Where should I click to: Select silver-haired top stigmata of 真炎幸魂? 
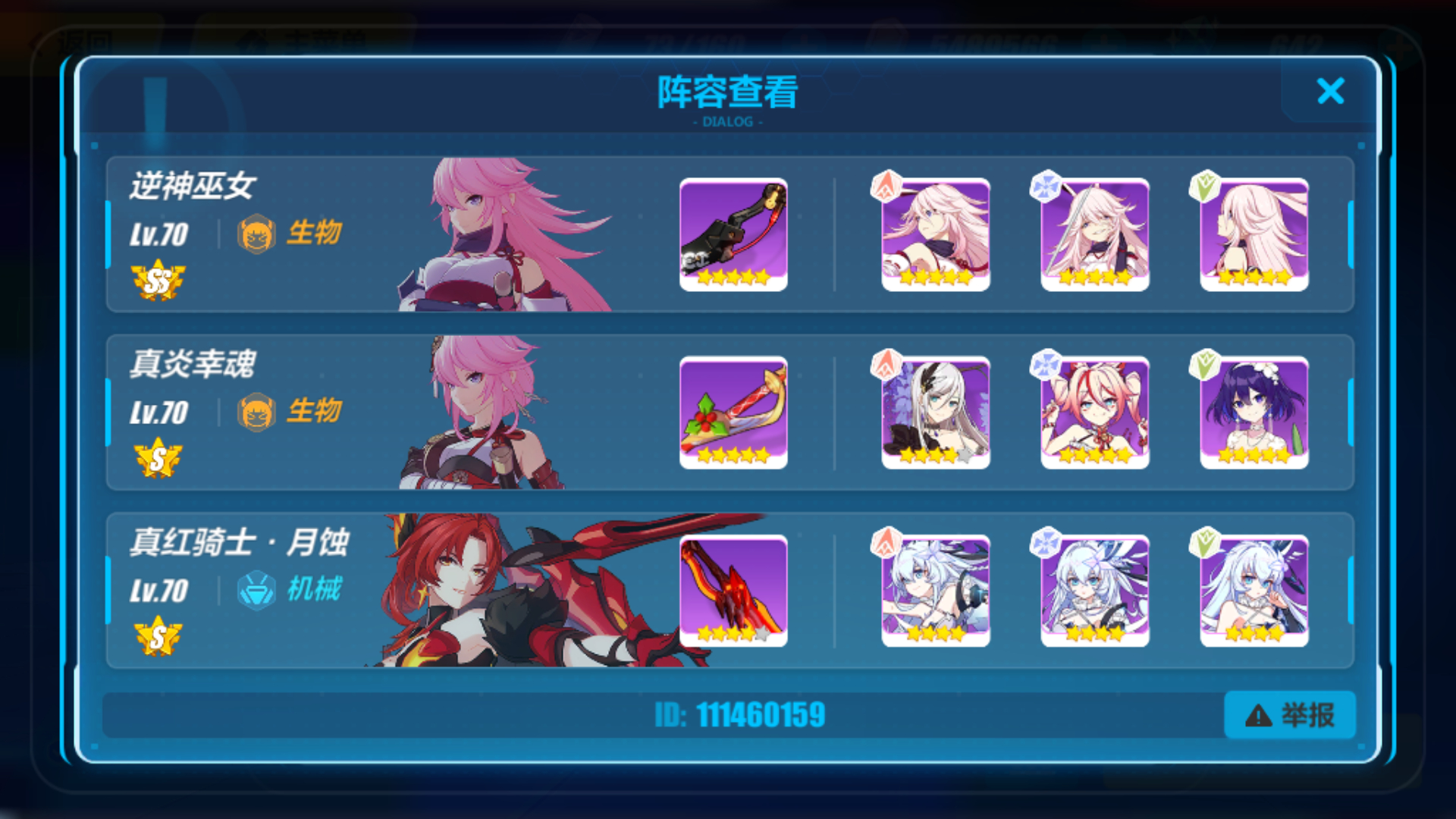click(935, 413)
